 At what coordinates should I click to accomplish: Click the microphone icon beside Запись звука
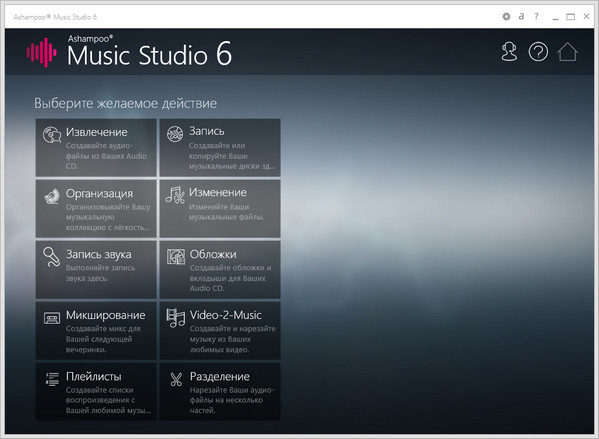52,257
